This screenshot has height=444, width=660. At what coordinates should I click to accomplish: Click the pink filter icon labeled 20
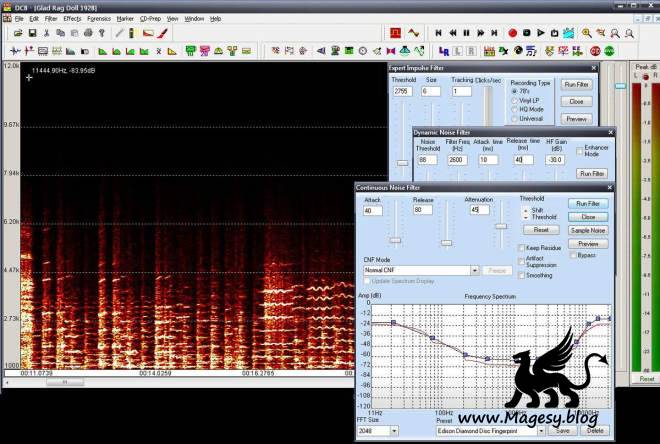click(x=205, y=51)
